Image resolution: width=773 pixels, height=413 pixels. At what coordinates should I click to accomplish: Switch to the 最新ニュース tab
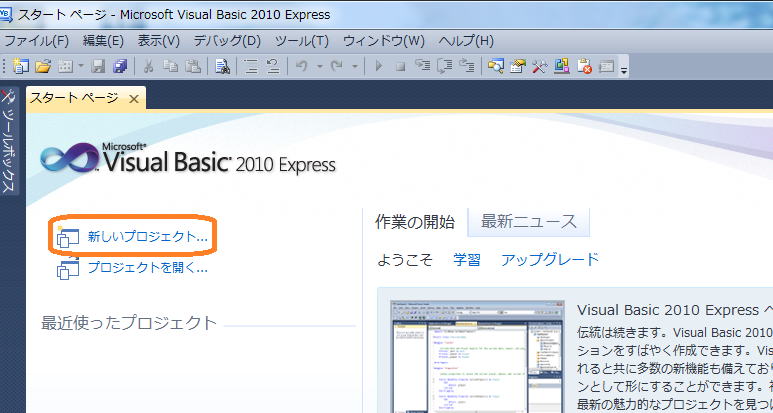click(526, 221)
